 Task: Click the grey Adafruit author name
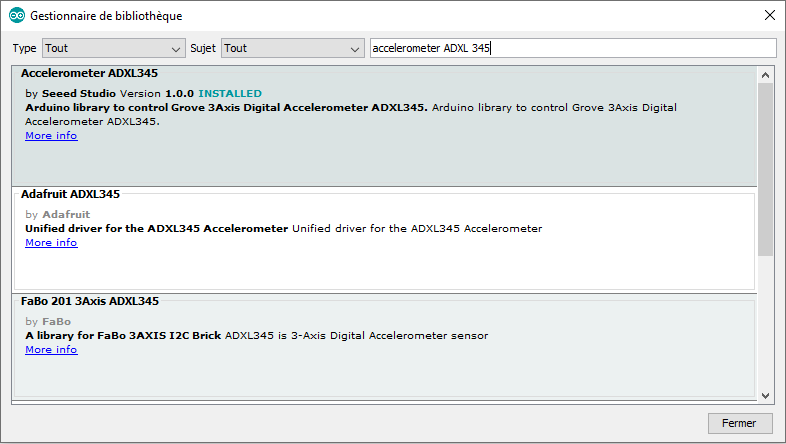click(x=65, y=214)
